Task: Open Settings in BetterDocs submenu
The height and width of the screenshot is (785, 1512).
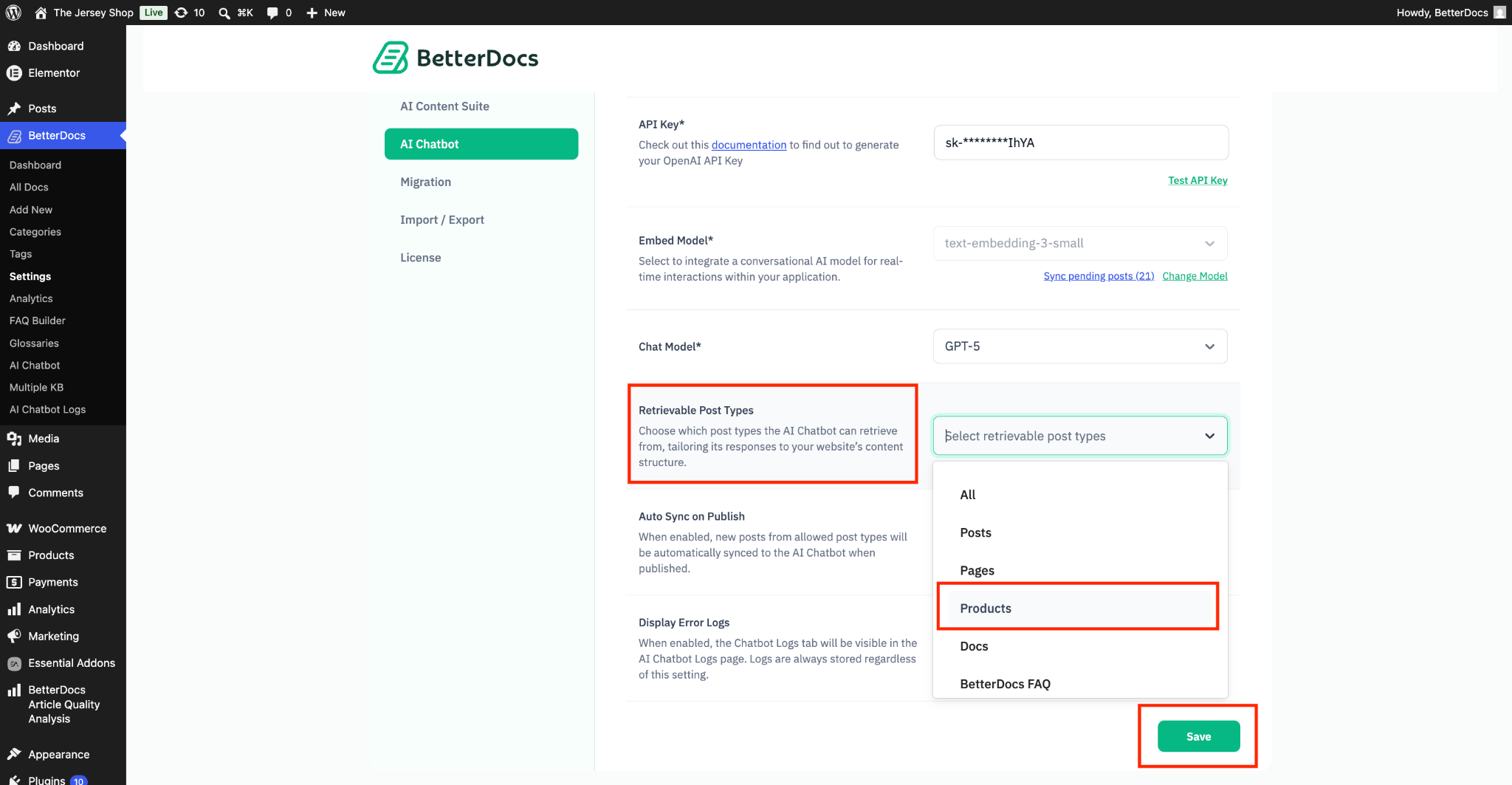Action: point(30,276)
